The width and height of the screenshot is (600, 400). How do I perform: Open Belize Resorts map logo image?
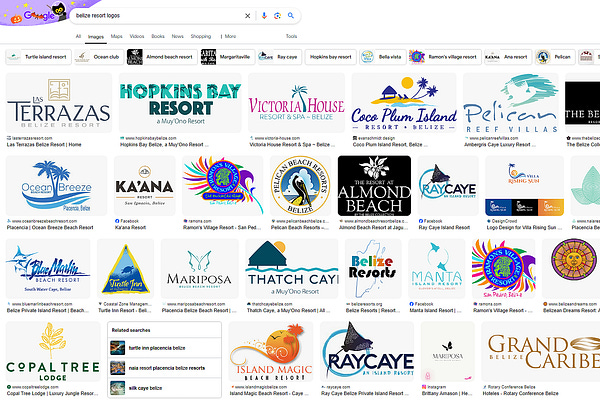point(373,269)
